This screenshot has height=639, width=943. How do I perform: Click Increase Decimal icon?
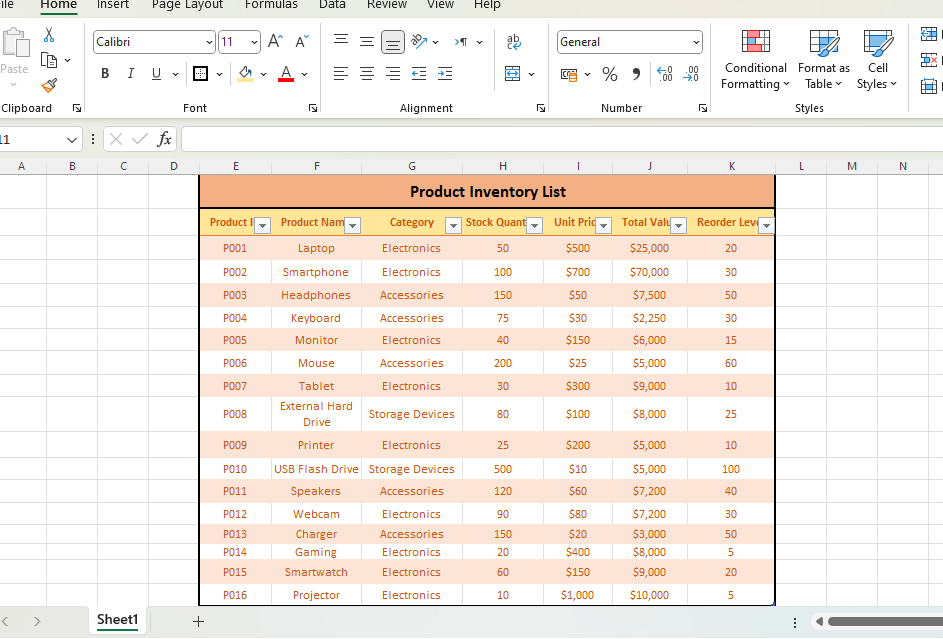point(665,74)
